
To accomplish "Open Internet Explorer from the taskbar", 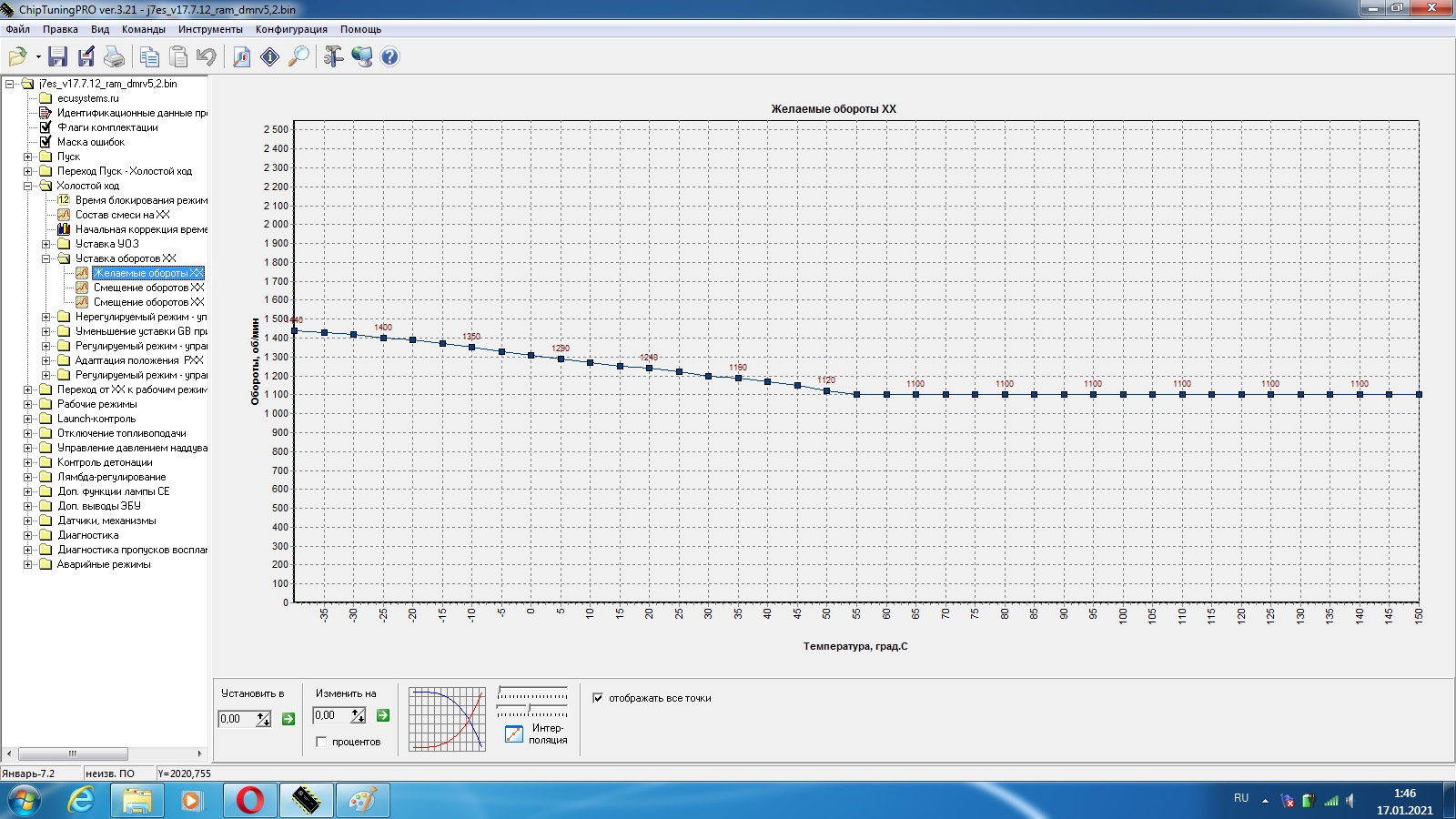I will click(82, 801).
